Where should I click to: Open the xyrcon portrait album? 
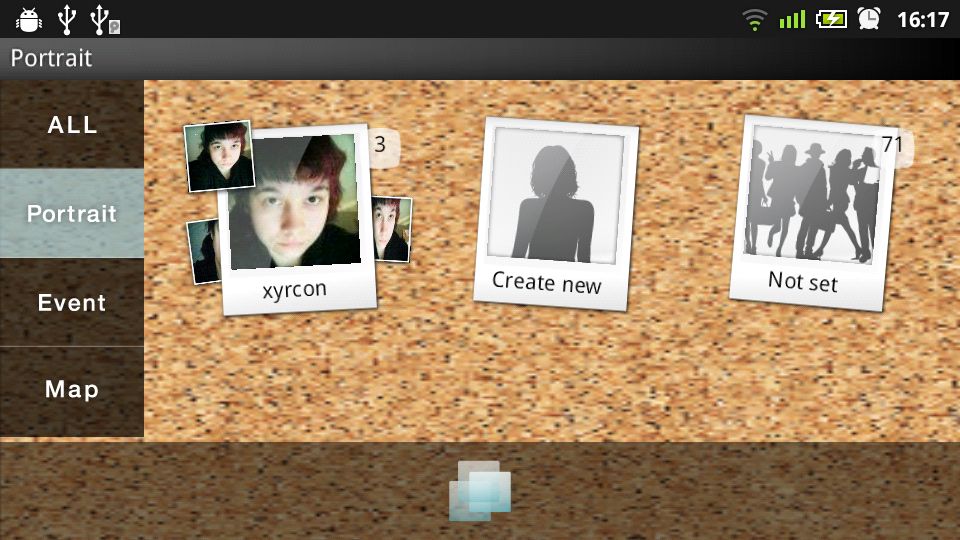point(297,219)
